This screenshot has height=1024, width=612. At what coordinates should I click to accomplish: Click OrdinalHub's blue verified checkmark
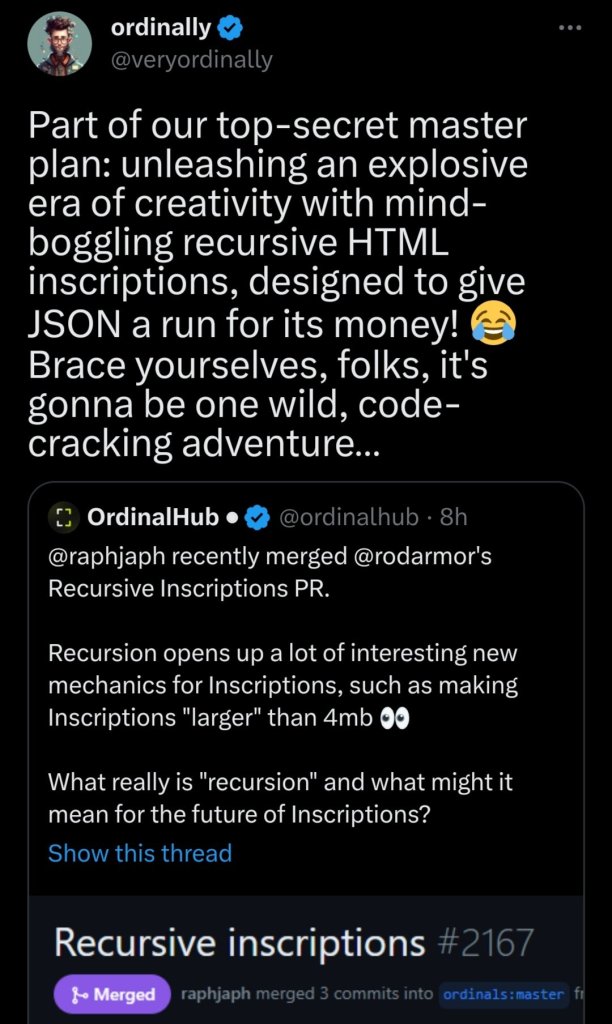point(259,518)
